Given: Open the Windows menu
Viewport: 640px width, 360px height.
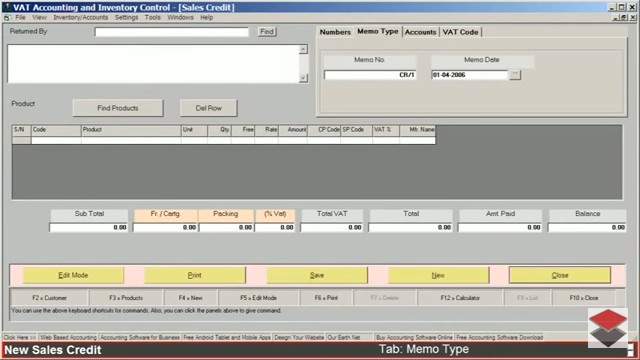Looking at the screenshot, I should click(x=180, y=18).
